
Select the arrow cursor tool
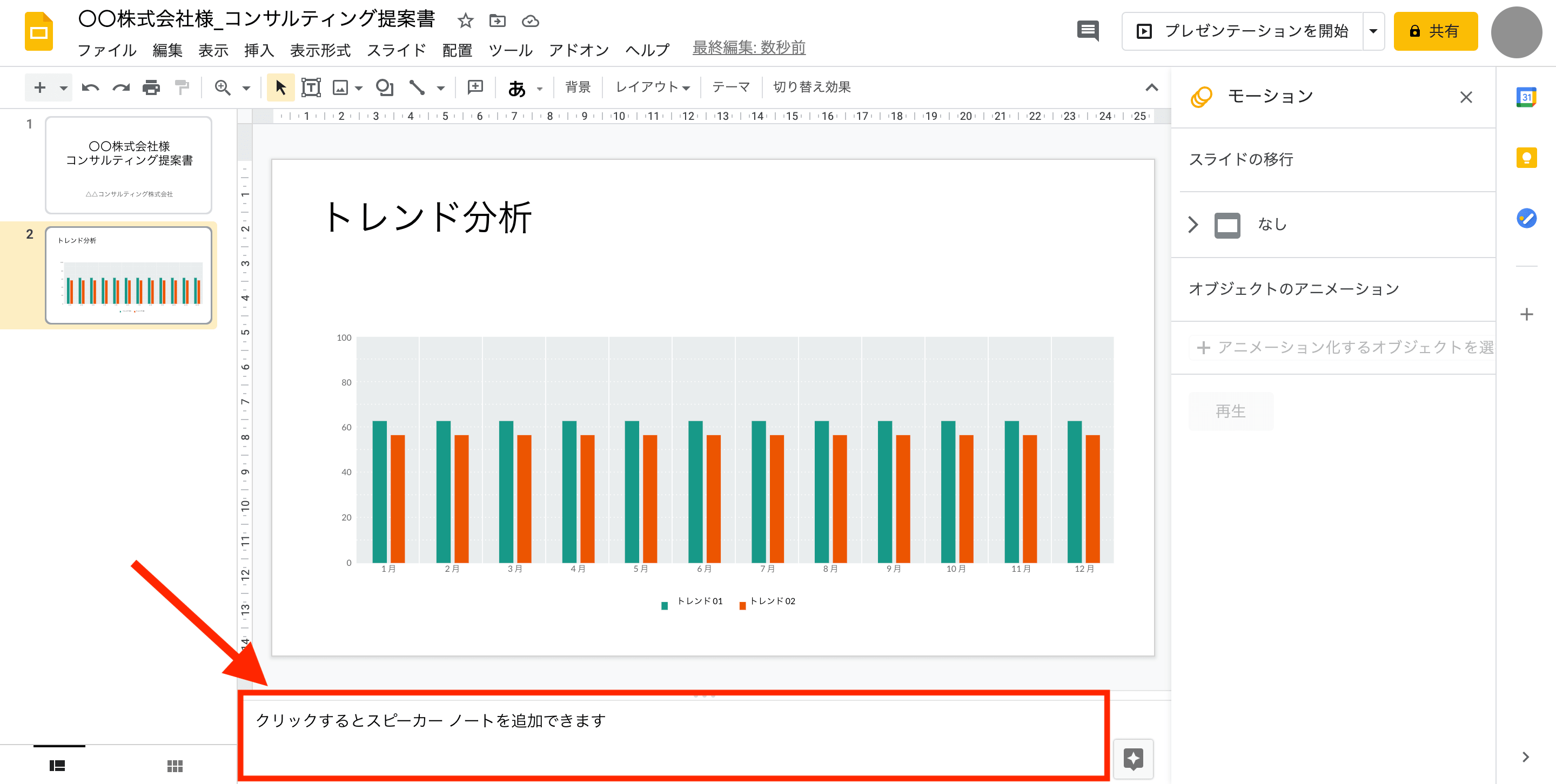pyautogui.click(x=280, y=87)
